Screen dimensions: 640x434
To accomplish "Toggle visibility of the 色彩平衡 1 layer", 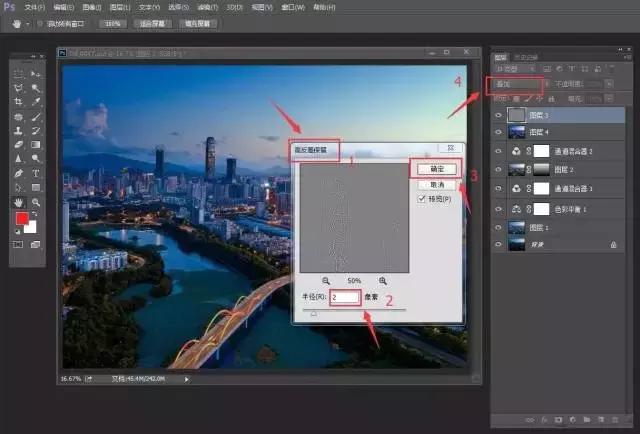I will 498,208.
